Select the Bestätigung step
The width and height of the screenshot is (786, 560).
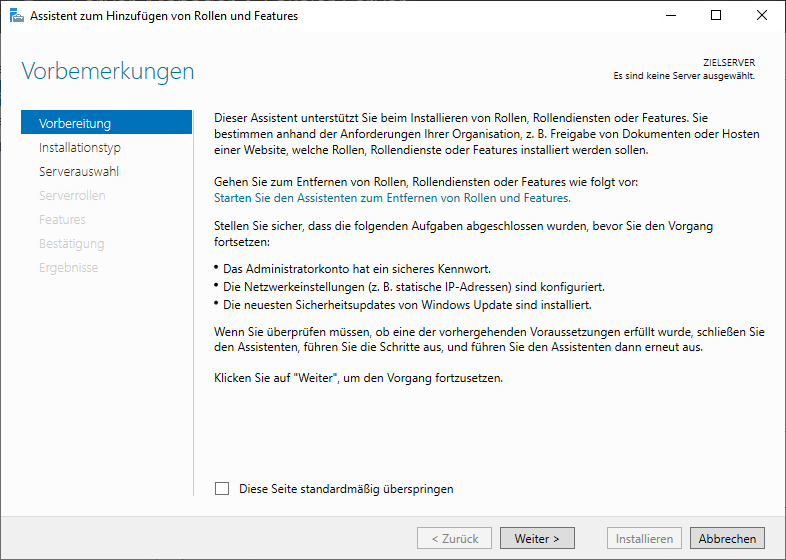coord(71,244)
